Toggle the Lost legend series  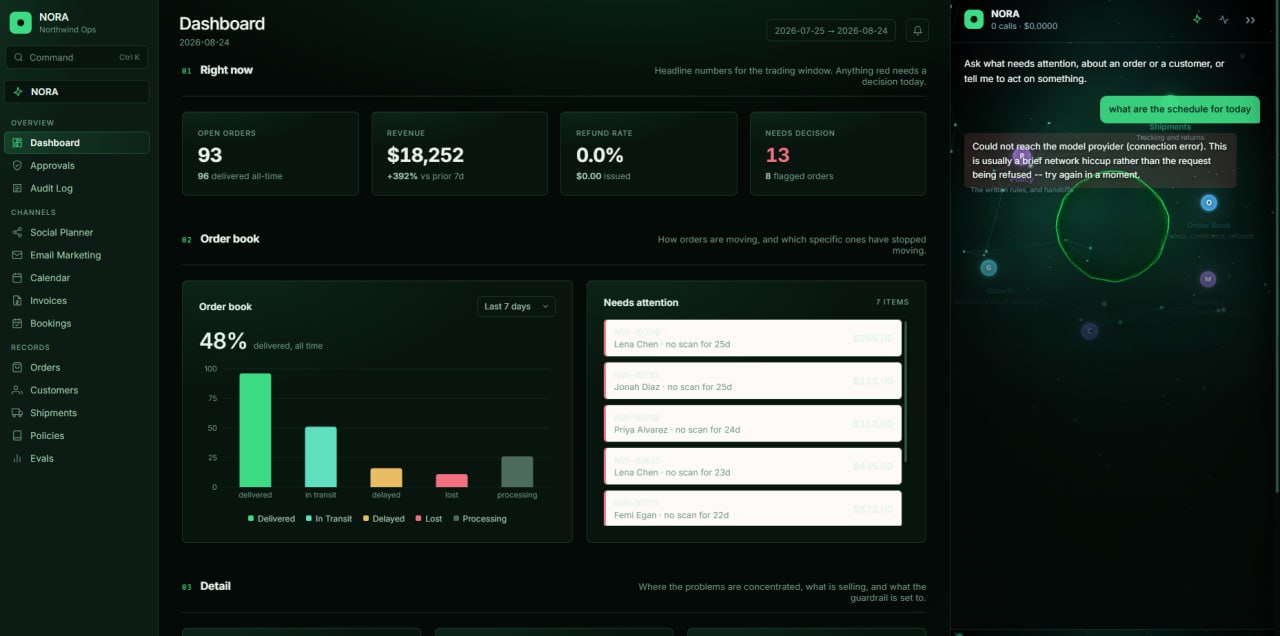[x=428, y=519]
